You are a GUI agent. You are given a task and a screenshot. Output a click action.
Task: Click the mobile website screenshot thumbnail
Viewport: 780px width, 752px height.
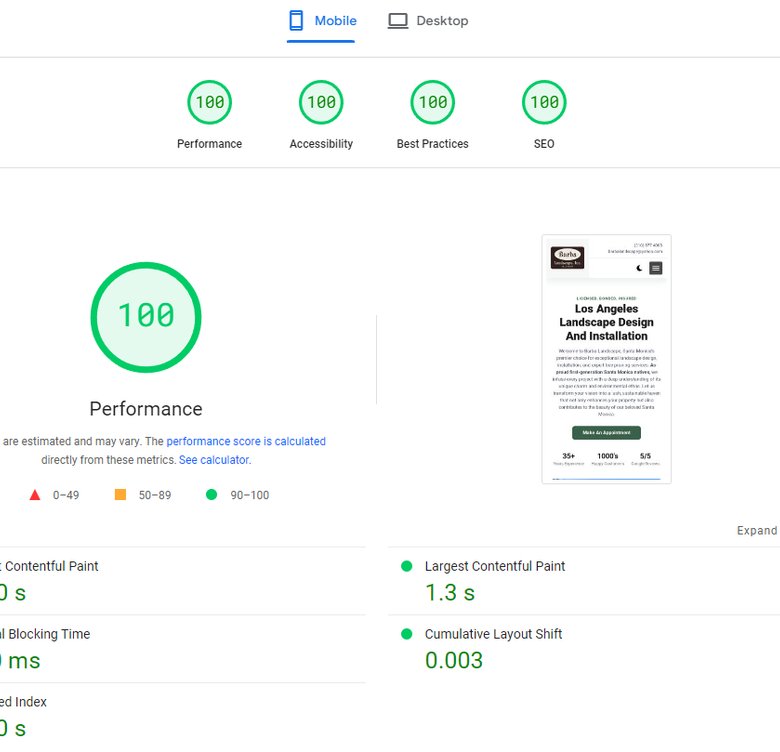[606, 359]
